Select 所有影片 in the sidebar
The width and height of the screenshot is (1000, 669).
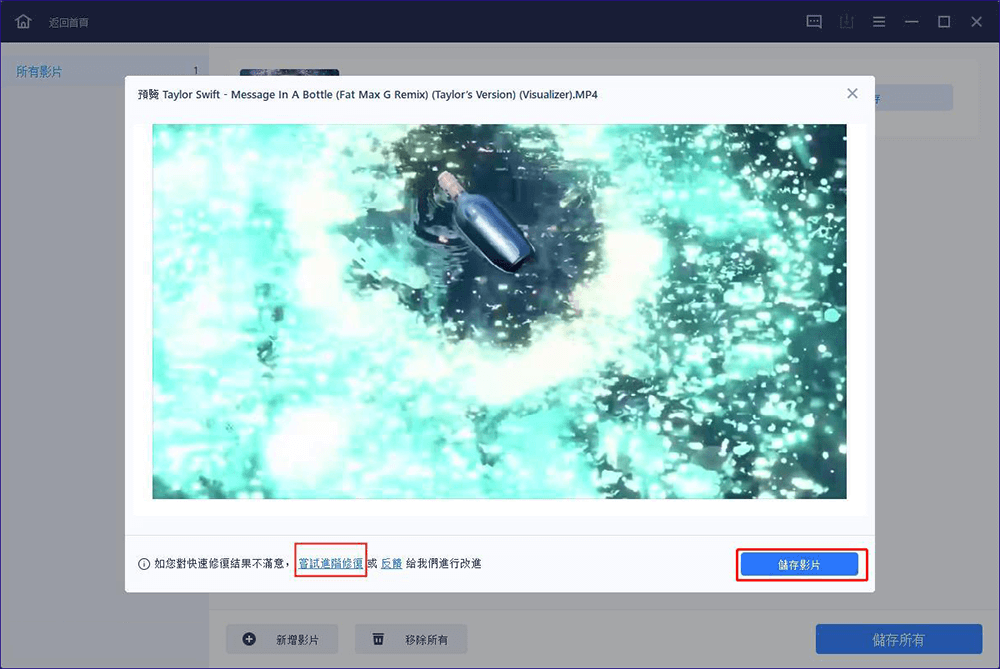pyautogui.click(x=105, y=71)
